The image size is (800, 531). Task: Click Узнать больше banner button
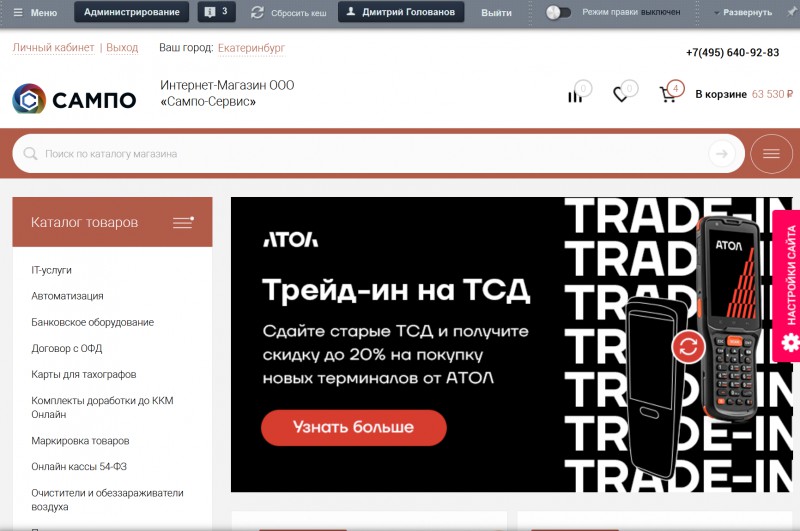point(354,427)
